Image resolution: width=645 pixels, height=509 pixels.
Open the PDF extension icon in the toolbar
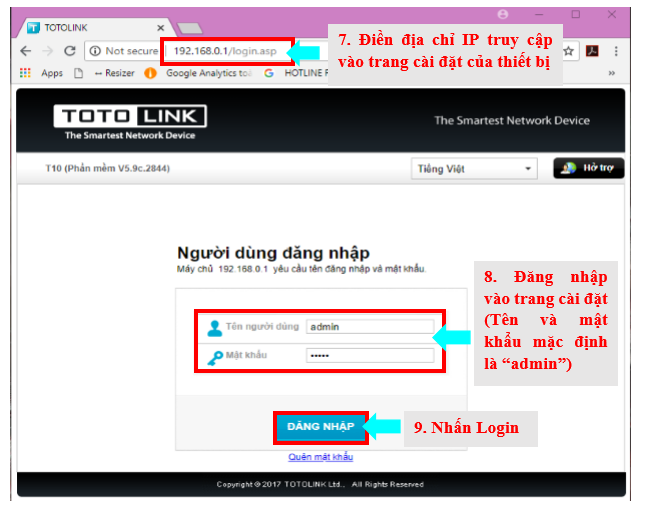[x=592, y=51]
